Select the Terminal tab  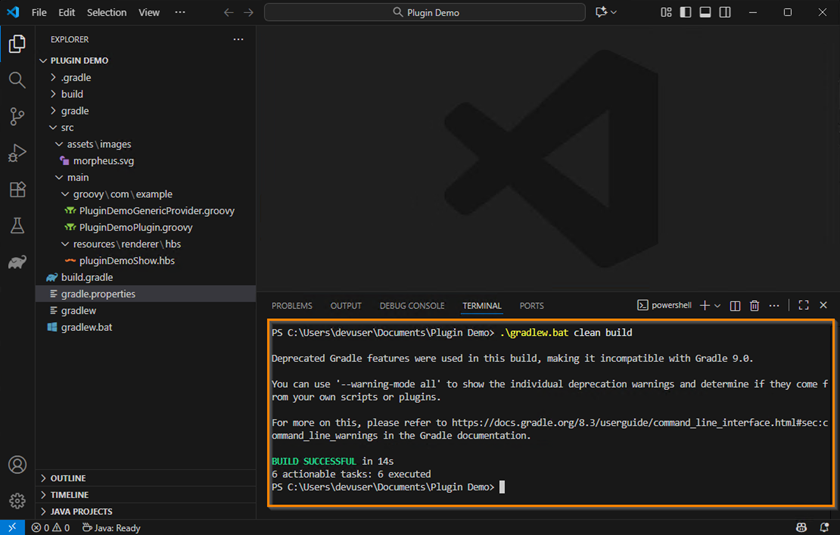pyautogui.click(x=482, y=306)
